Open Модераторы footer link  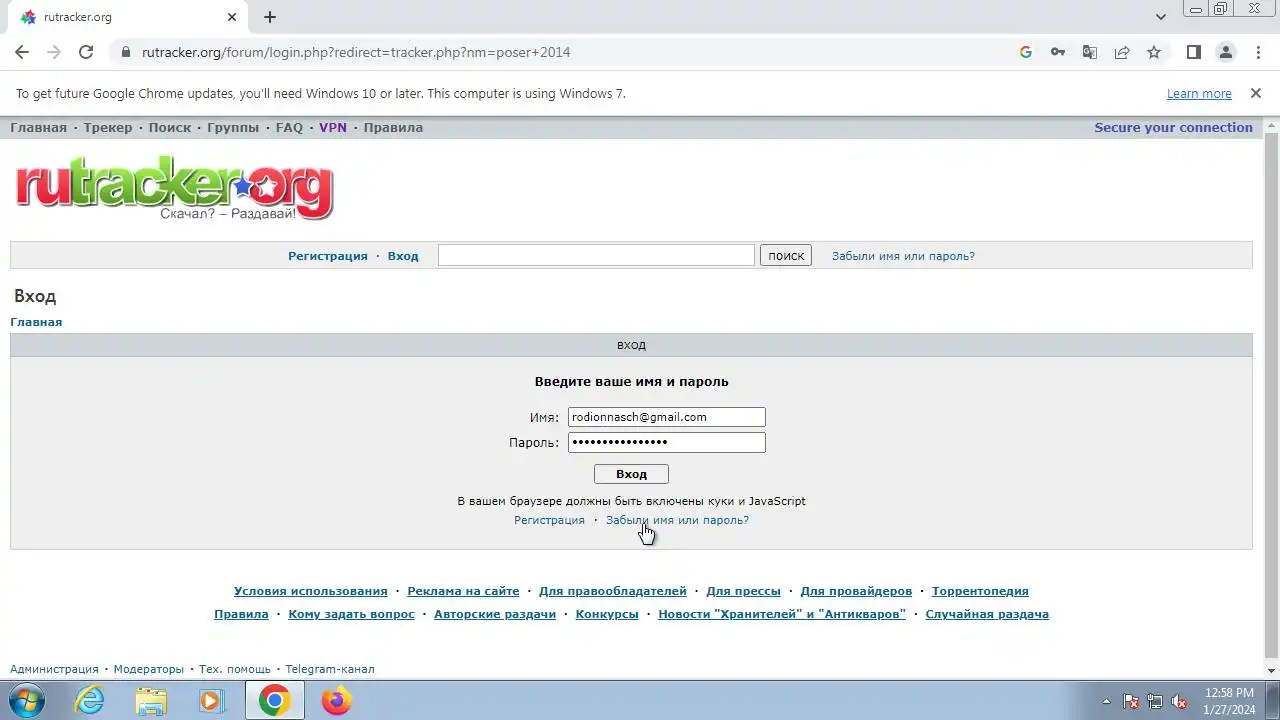pyautogui.click(x=149, y=669)
